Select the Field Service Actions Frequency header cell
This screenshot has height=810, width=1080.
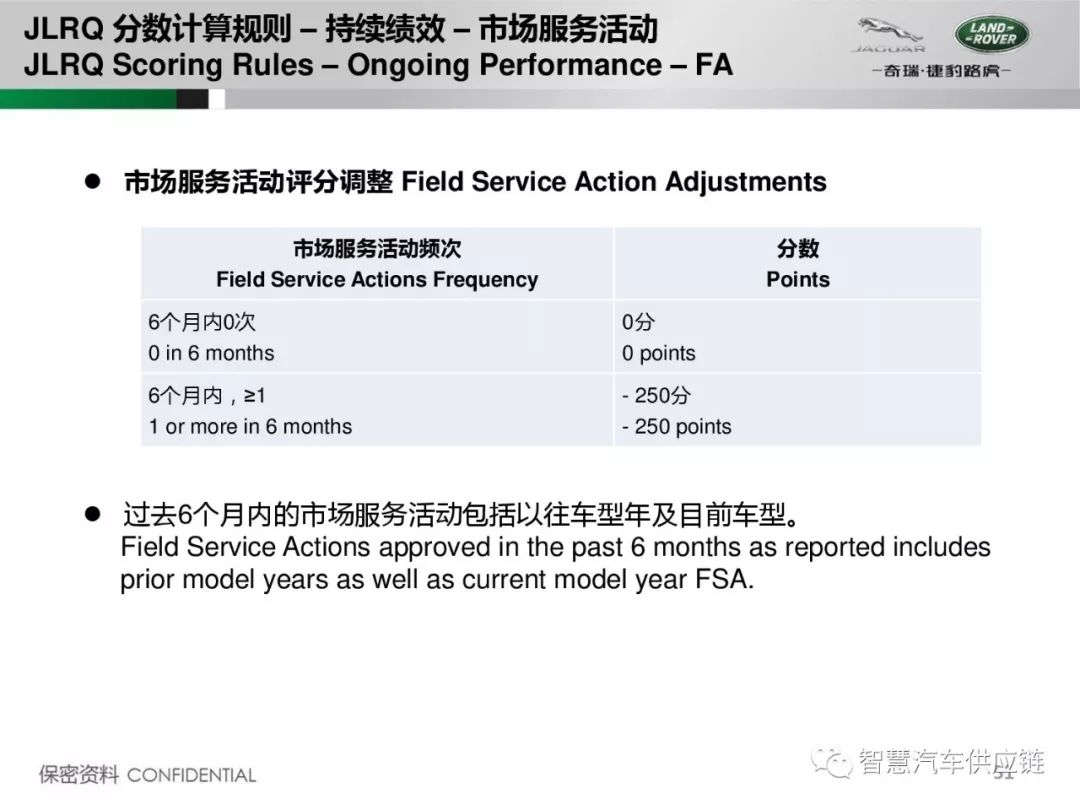click(x=377, y=264)
